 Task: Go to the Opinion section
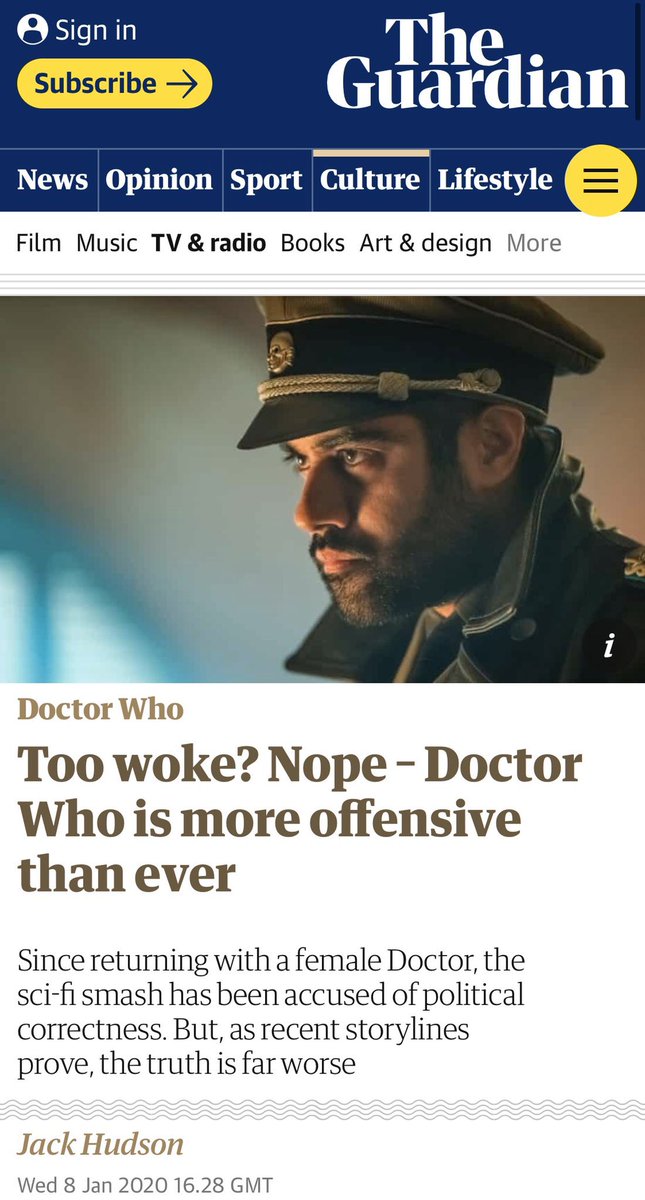point(159,180)
